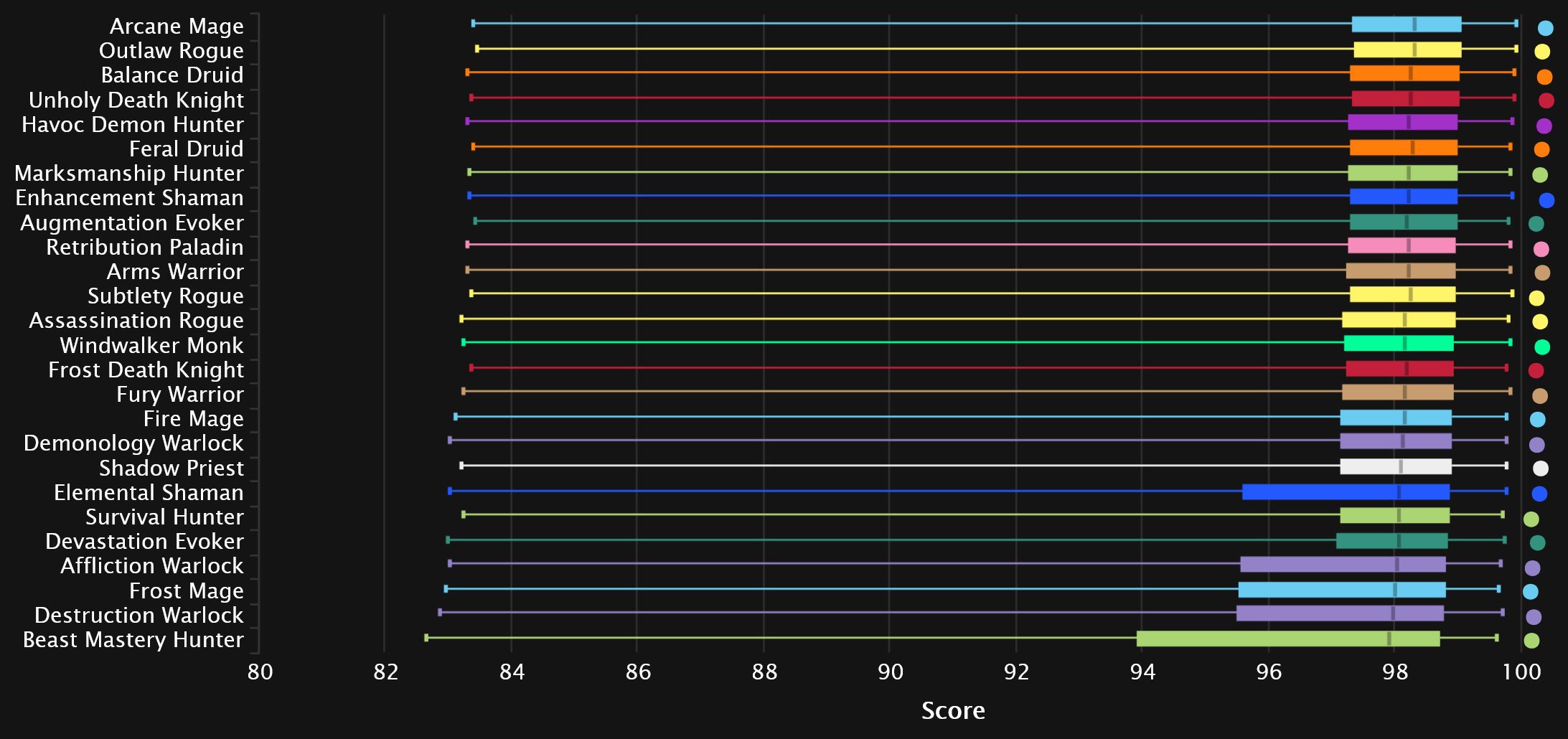Select the Unholy Death Knight label
Screen dimensions: 1568x739
click(136, 100)
